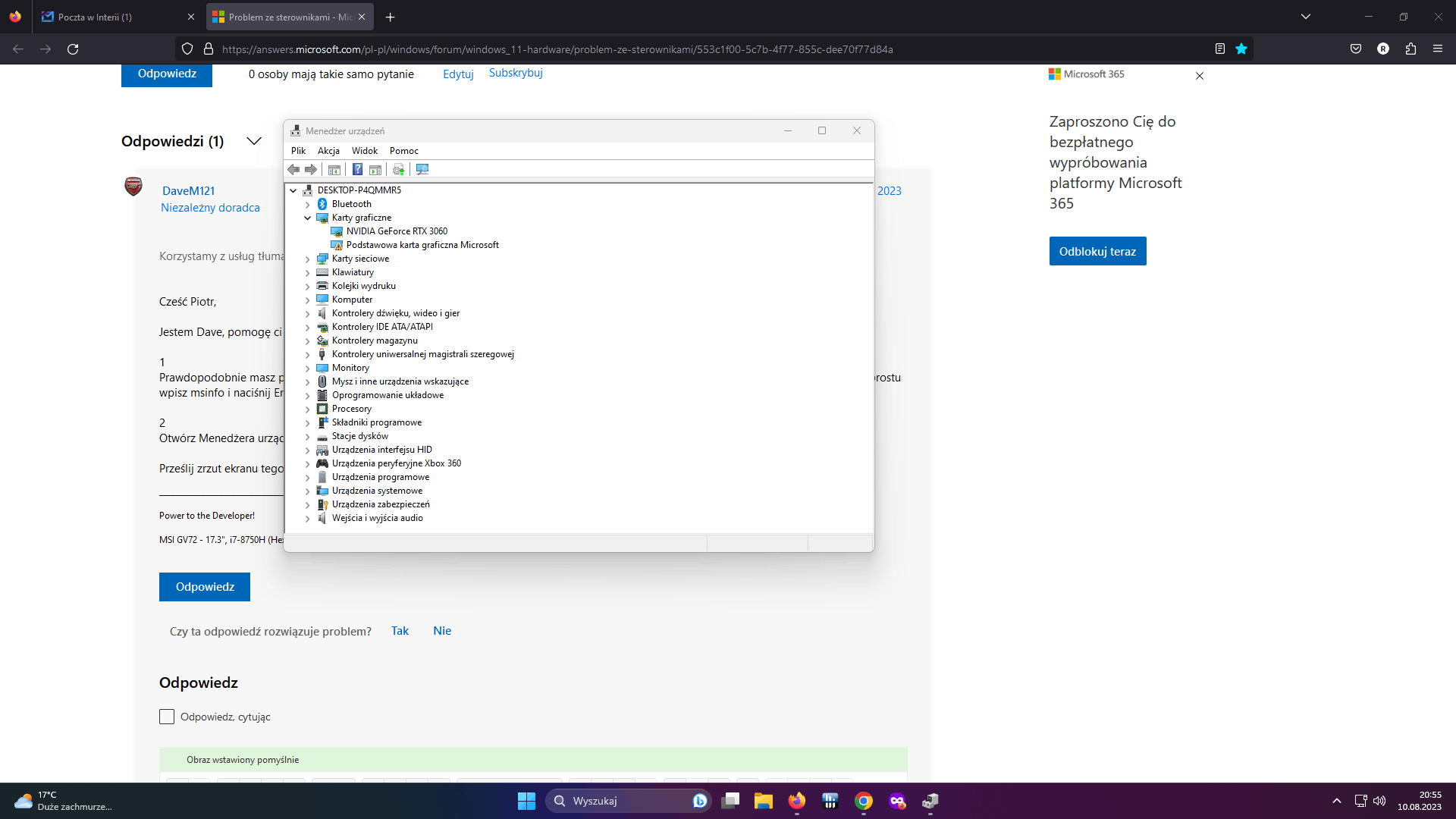This screenshot has width=1456, height=819.
Task: Click the Show/Hide Console Tree icon
Action: tap(334, 169)
